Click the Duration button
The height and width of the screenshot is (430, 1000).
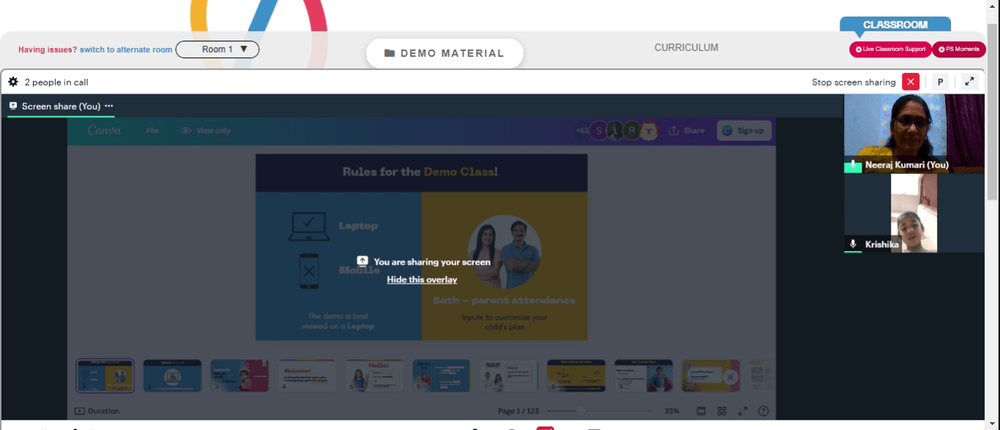(x=97, y=411)
